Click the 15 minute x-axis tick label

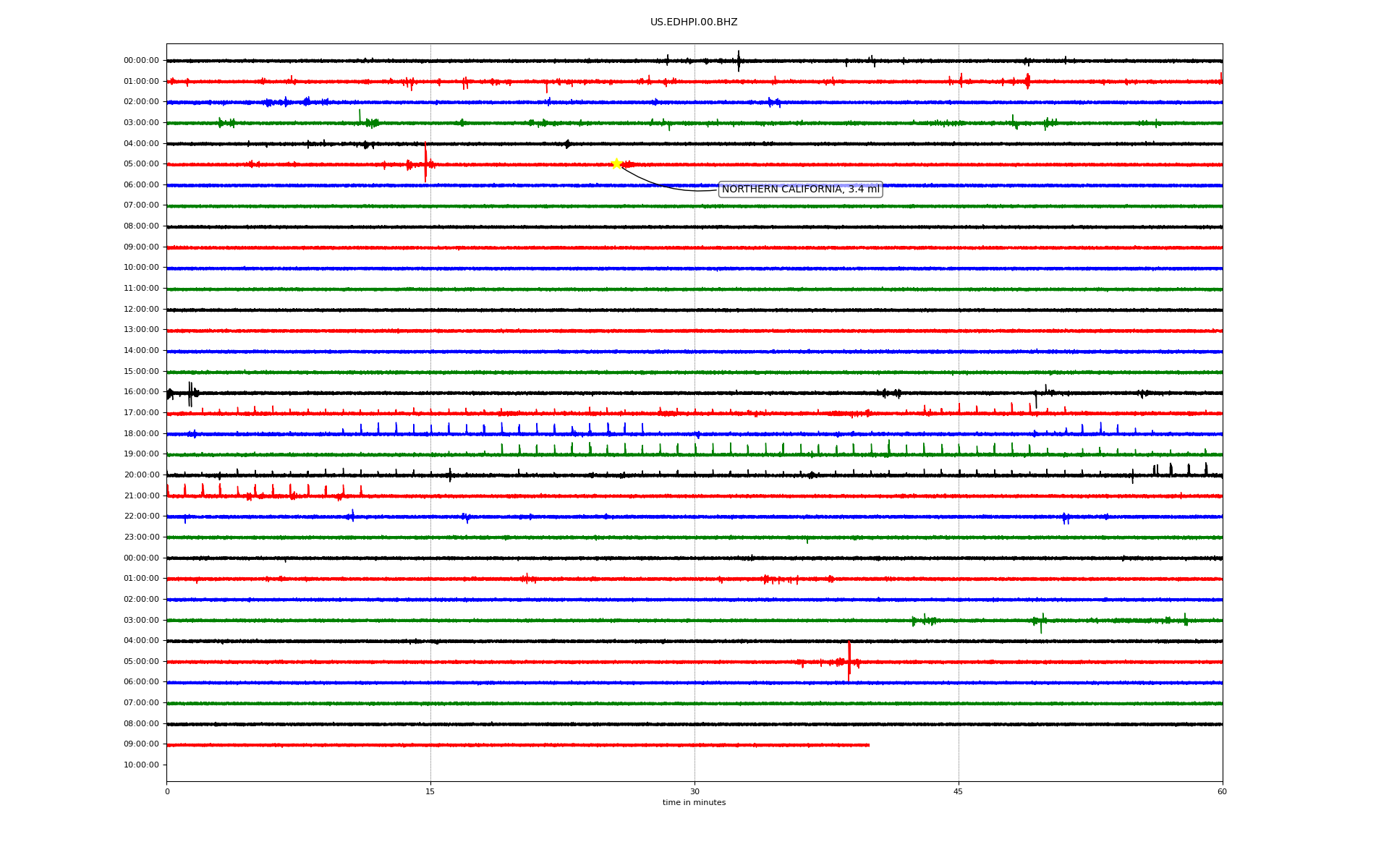click(x=430, y=792)
